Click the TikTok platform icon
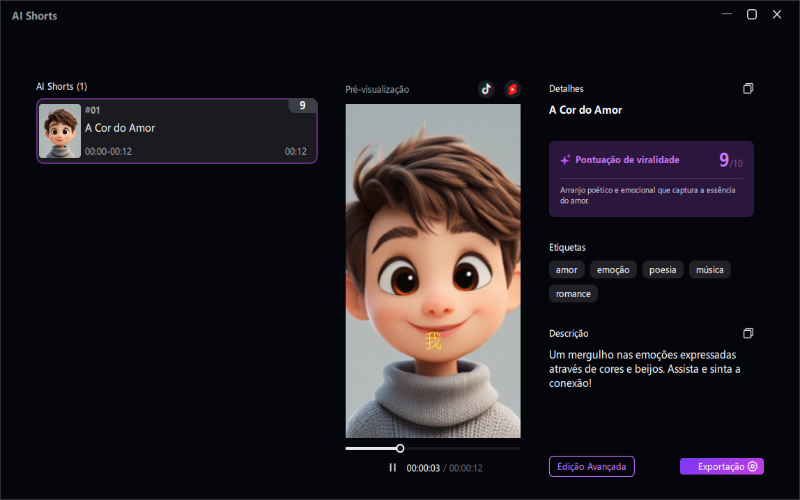The image size is (800, 500). pos(486,89)
